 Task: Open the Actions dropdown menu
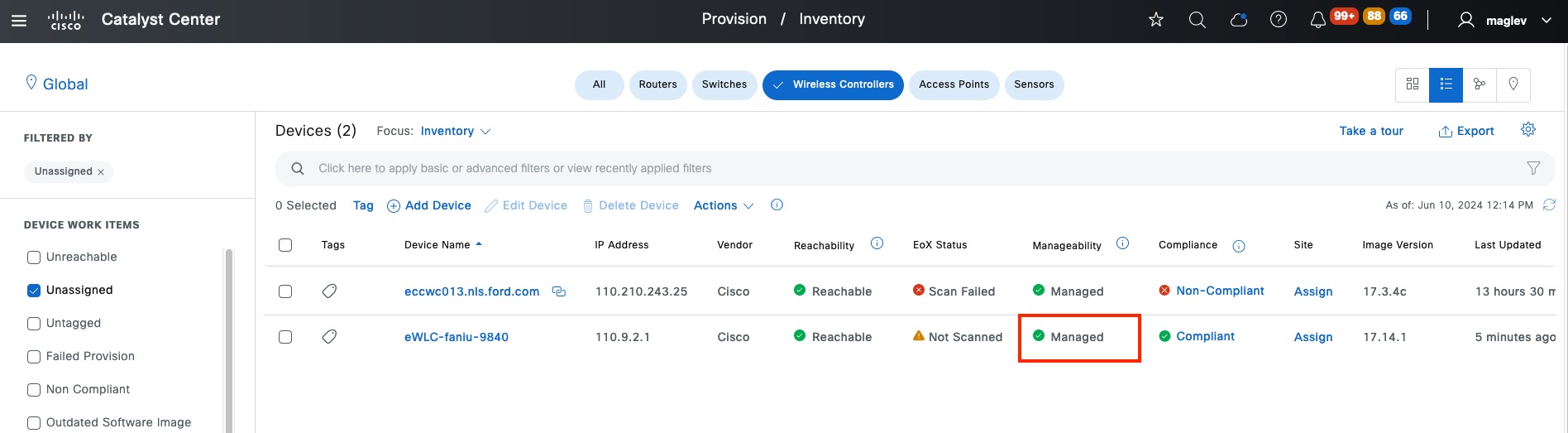724,206
